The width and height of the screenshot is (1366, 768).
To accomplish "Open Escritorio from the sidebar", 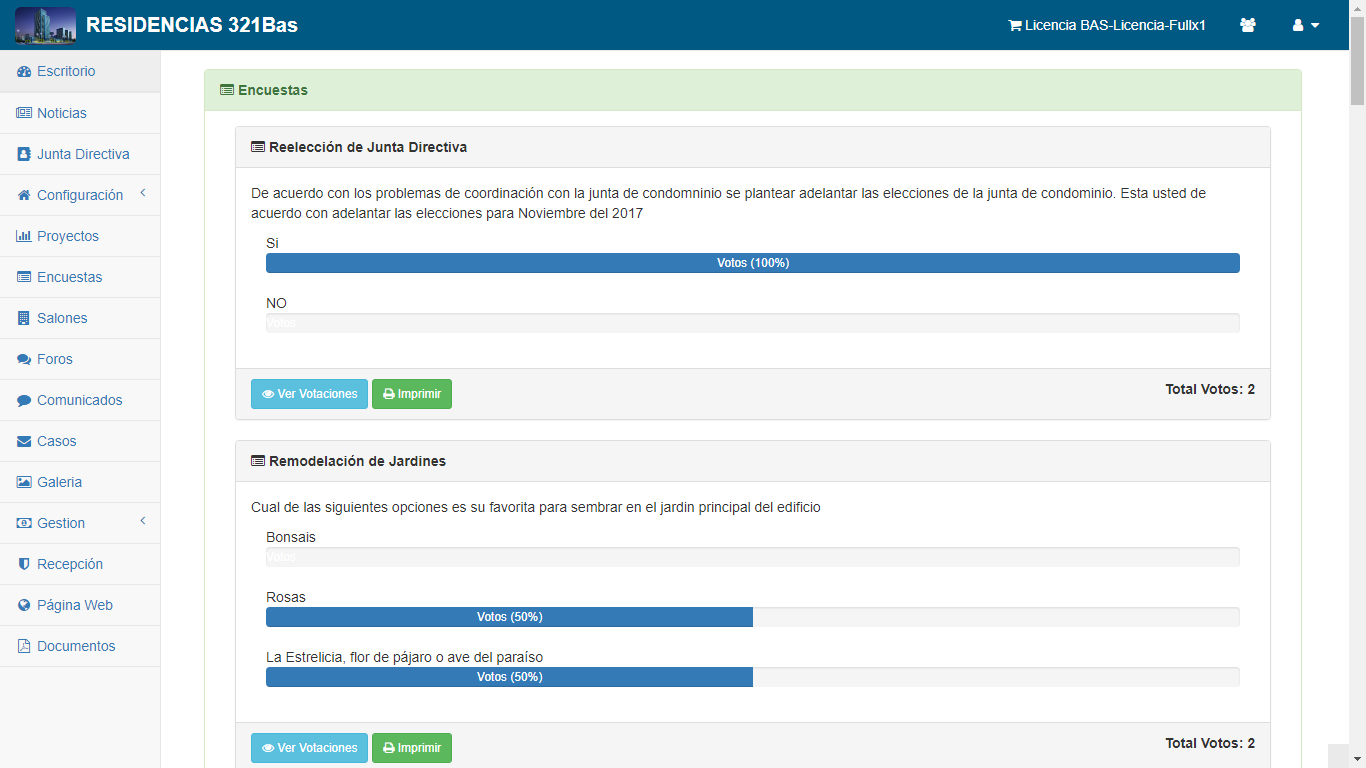I will [x=66, y=71].
